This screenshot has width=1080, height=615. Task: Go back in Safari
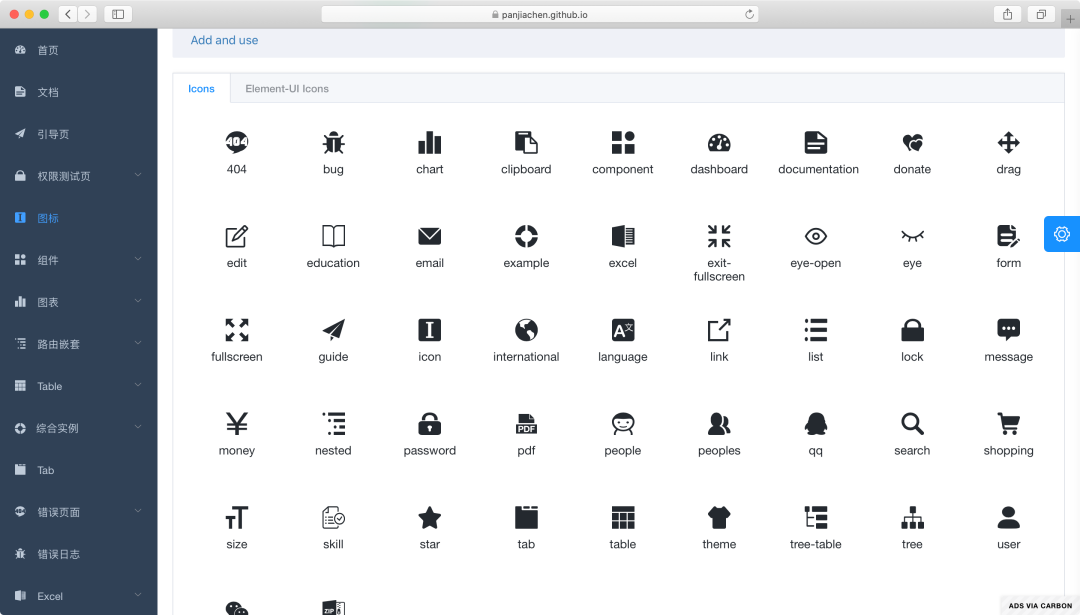click(x=68, y=14)
